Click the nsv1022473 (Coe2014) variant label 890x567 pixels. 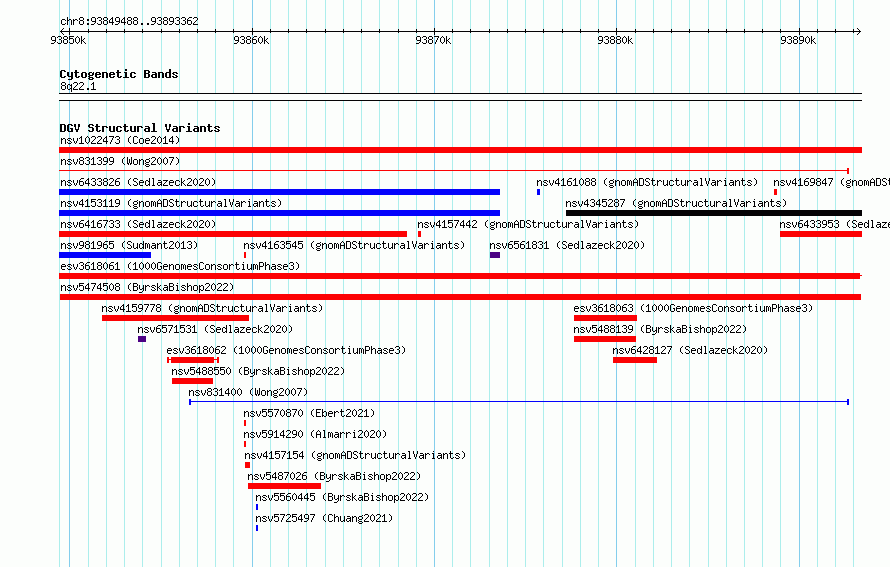(x=120, y=140)
